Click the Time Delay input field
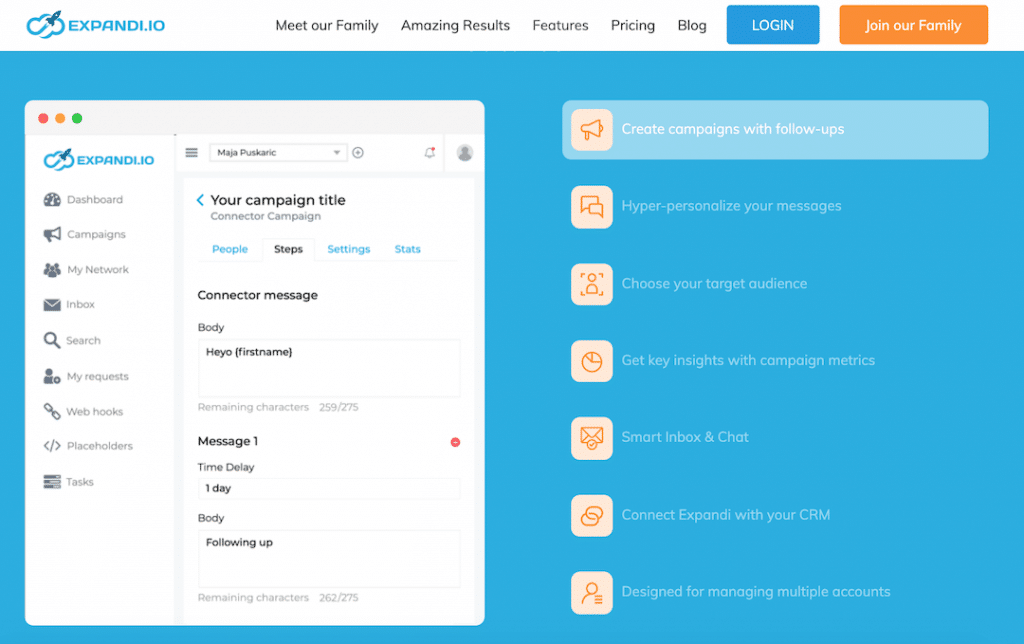The height and width of the screenshot is (644, 1024). (328, 489)
